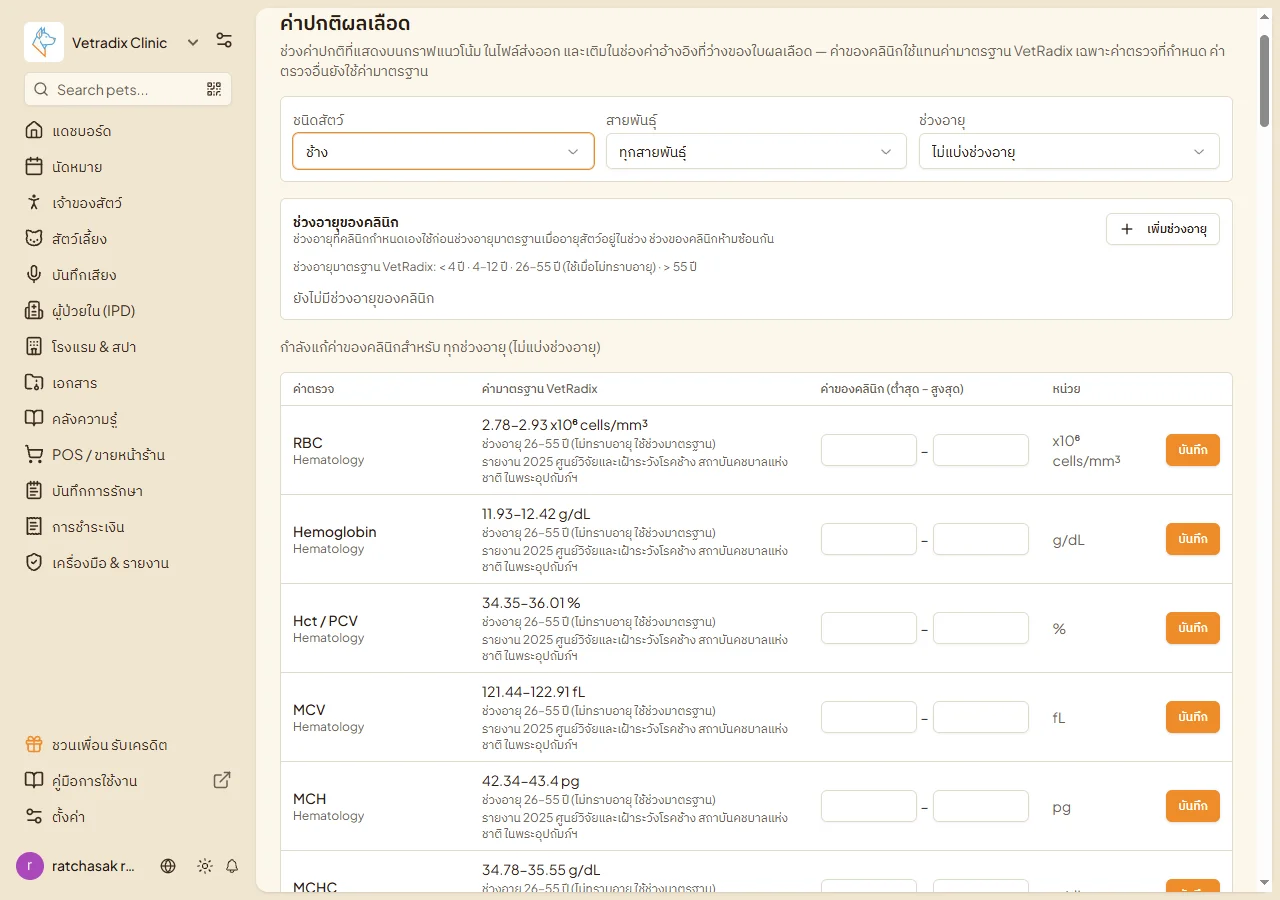Click the Vetradix Clinic dog logo
The height and width of the screenshot is (900, 1280).
tap(44, 42)
